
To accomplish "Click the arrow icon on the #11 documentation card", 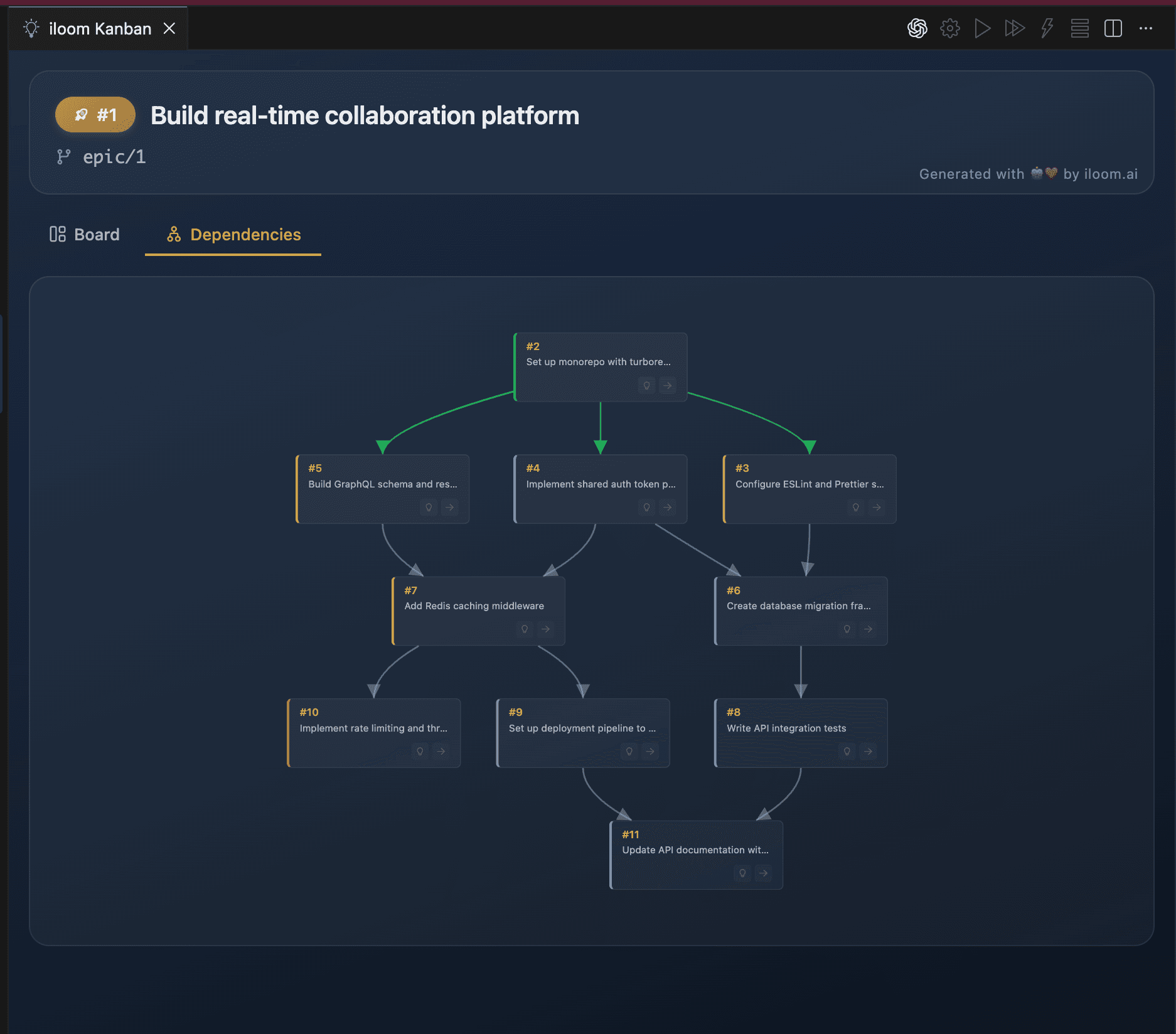I will [763, 873].
